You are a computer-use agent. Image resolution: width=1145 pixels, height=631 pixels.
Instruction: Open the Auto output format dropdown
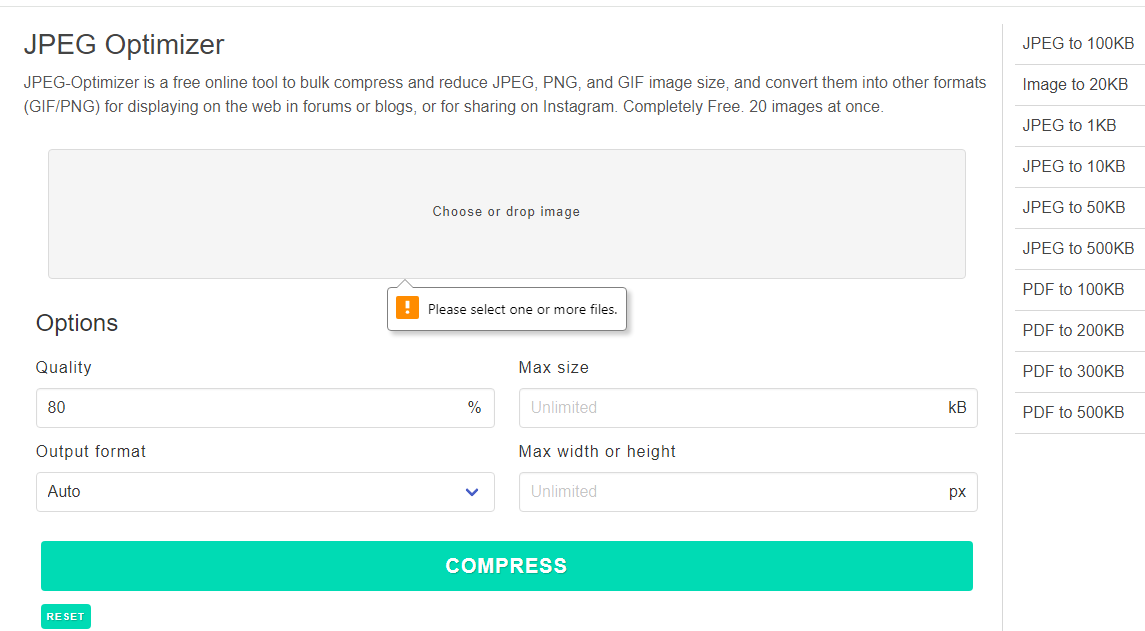(x=265, y=492)
